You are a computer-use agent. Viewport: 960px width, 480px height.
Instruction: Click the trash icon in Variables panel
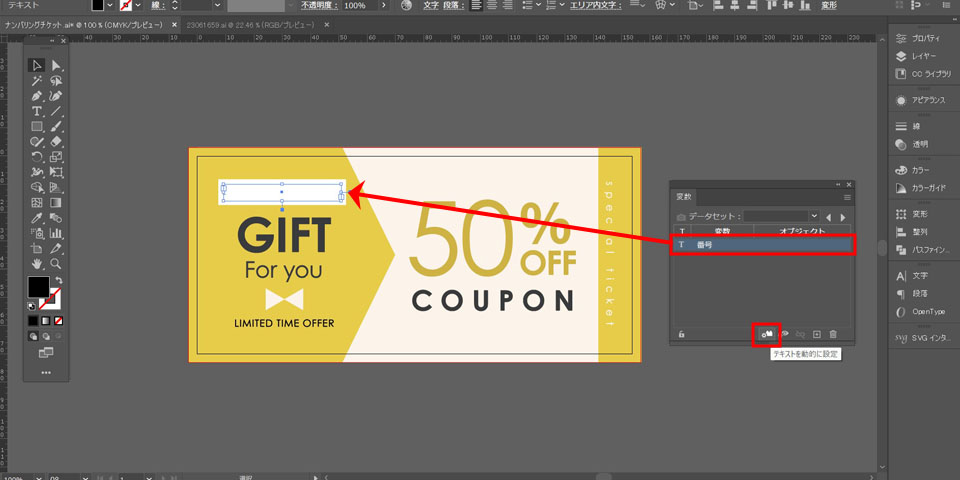[833, 334]
